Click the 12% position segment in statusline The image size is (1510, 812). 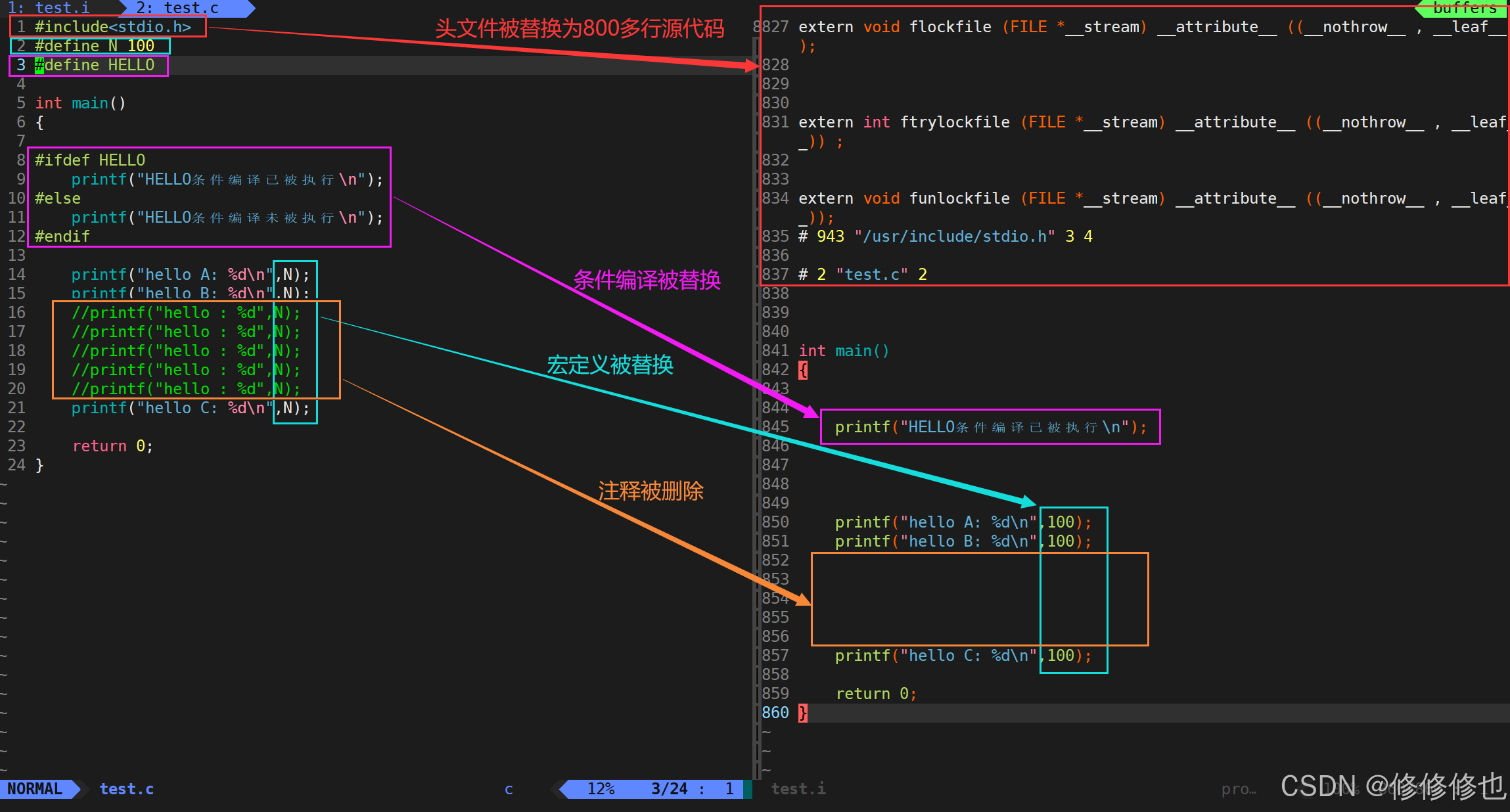click(601, 788)
